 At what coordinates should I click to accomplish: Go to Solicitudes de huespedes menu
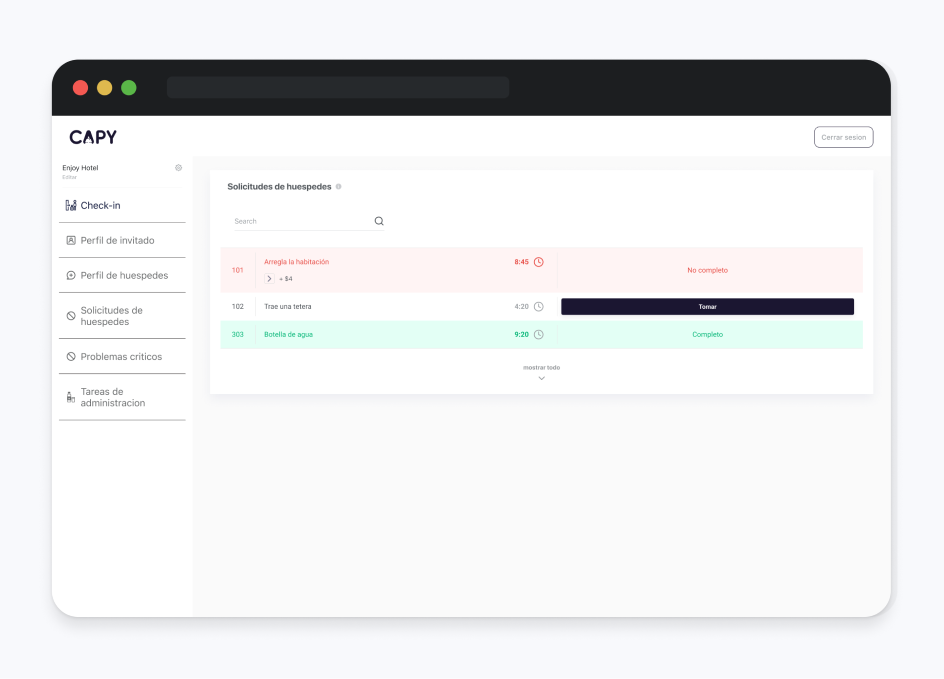tap(122, 316)
